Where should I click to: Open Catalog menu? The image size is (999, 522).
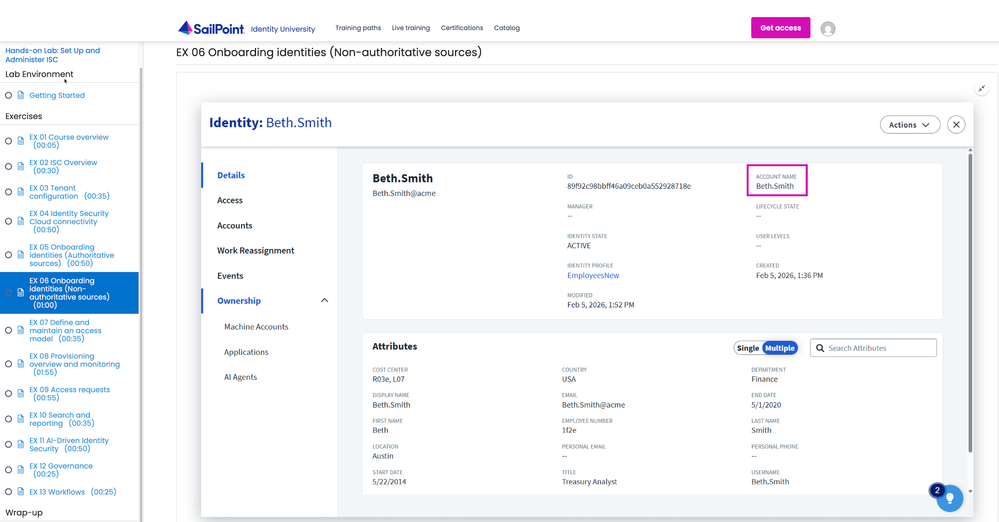click(507, 28)
